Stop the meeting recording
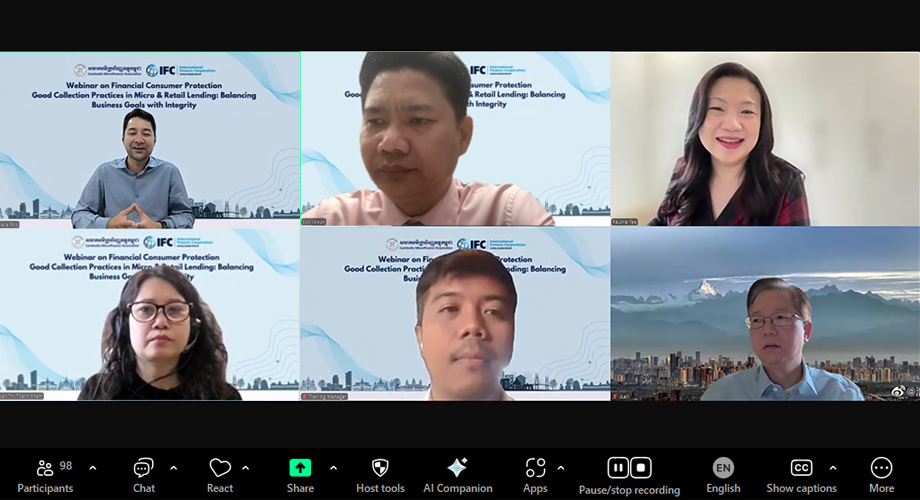920x500 pixels. point(641,467)
